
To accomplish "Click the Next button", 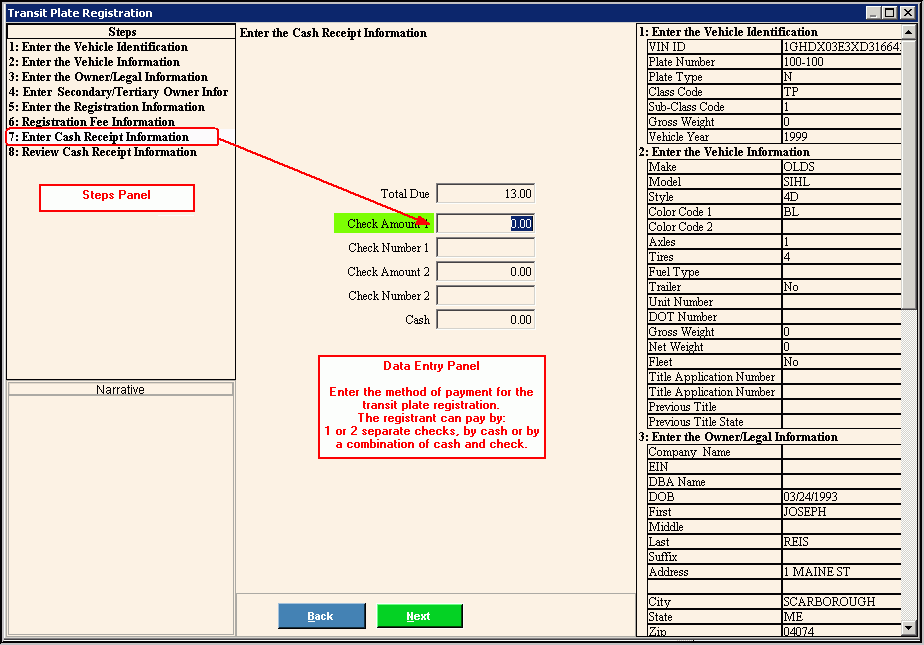I will point(419,616).
